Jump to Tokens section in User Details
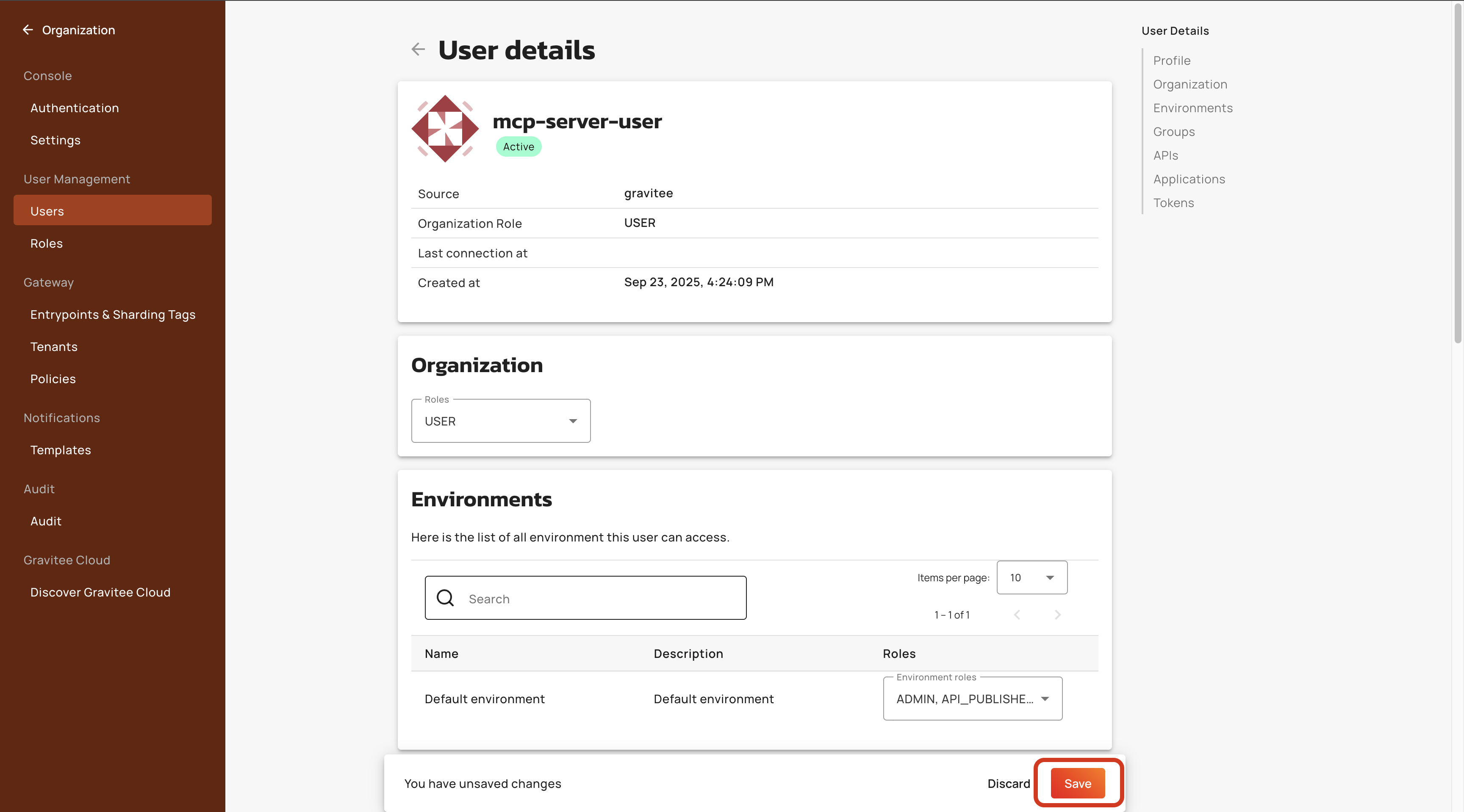 pyautogui.click(x=1173, y=203)
